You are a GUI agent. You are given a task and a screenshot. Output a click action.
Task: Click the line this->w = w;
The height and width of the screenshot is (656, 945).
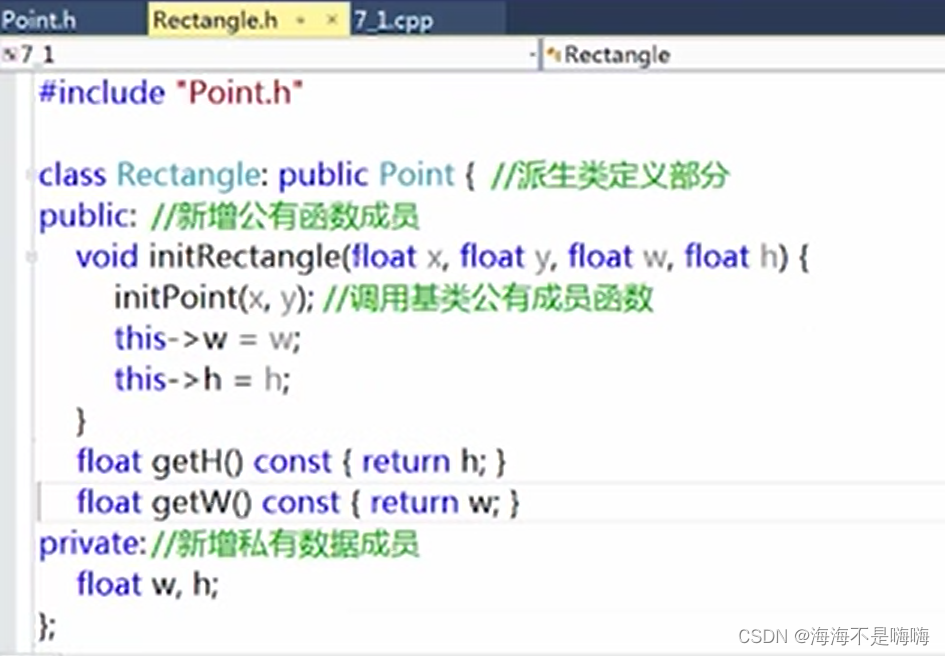[207, 339]
